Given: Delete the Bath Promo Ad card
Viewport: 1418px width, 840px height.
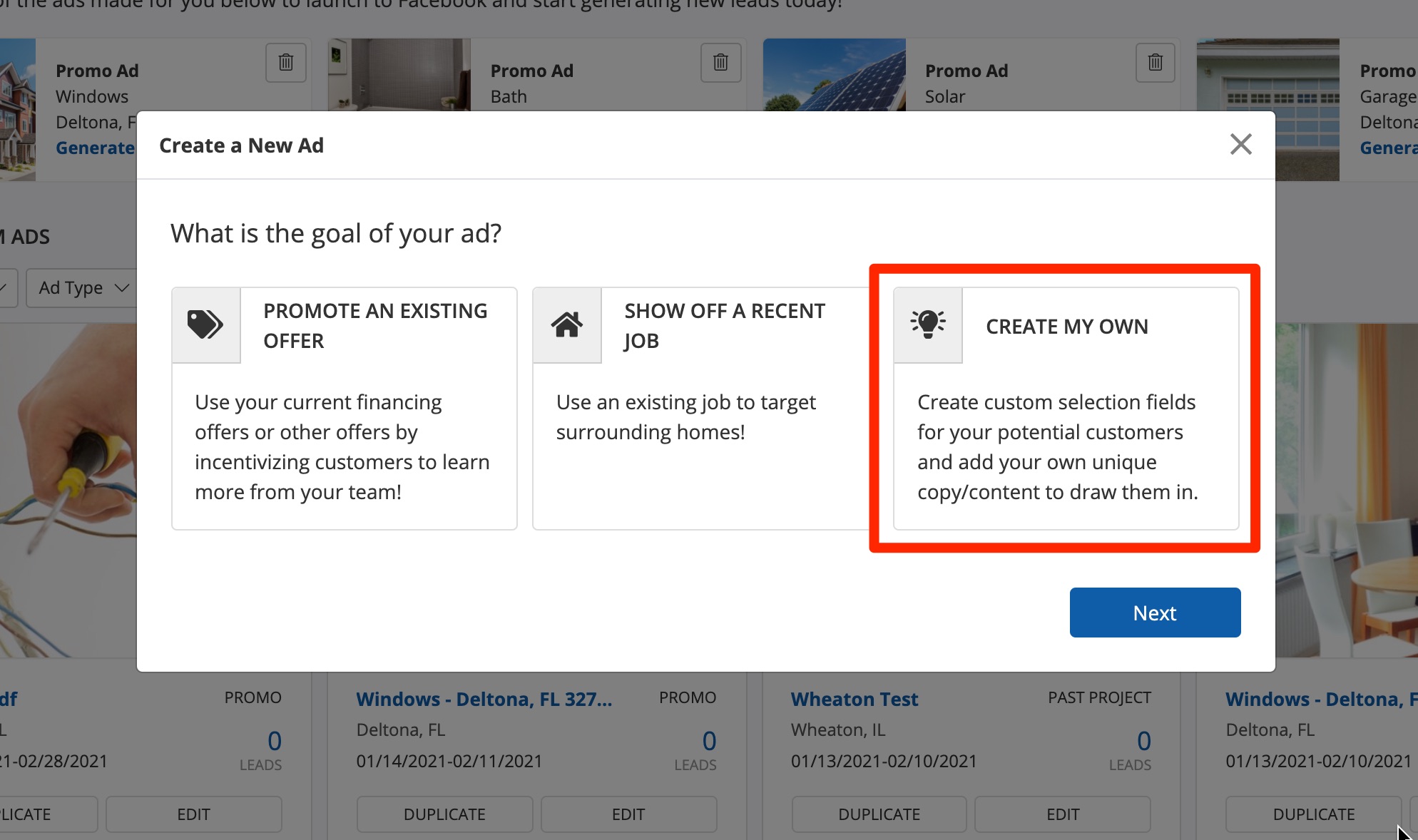Looking at the screenshot, I should [x=720, y=63].
